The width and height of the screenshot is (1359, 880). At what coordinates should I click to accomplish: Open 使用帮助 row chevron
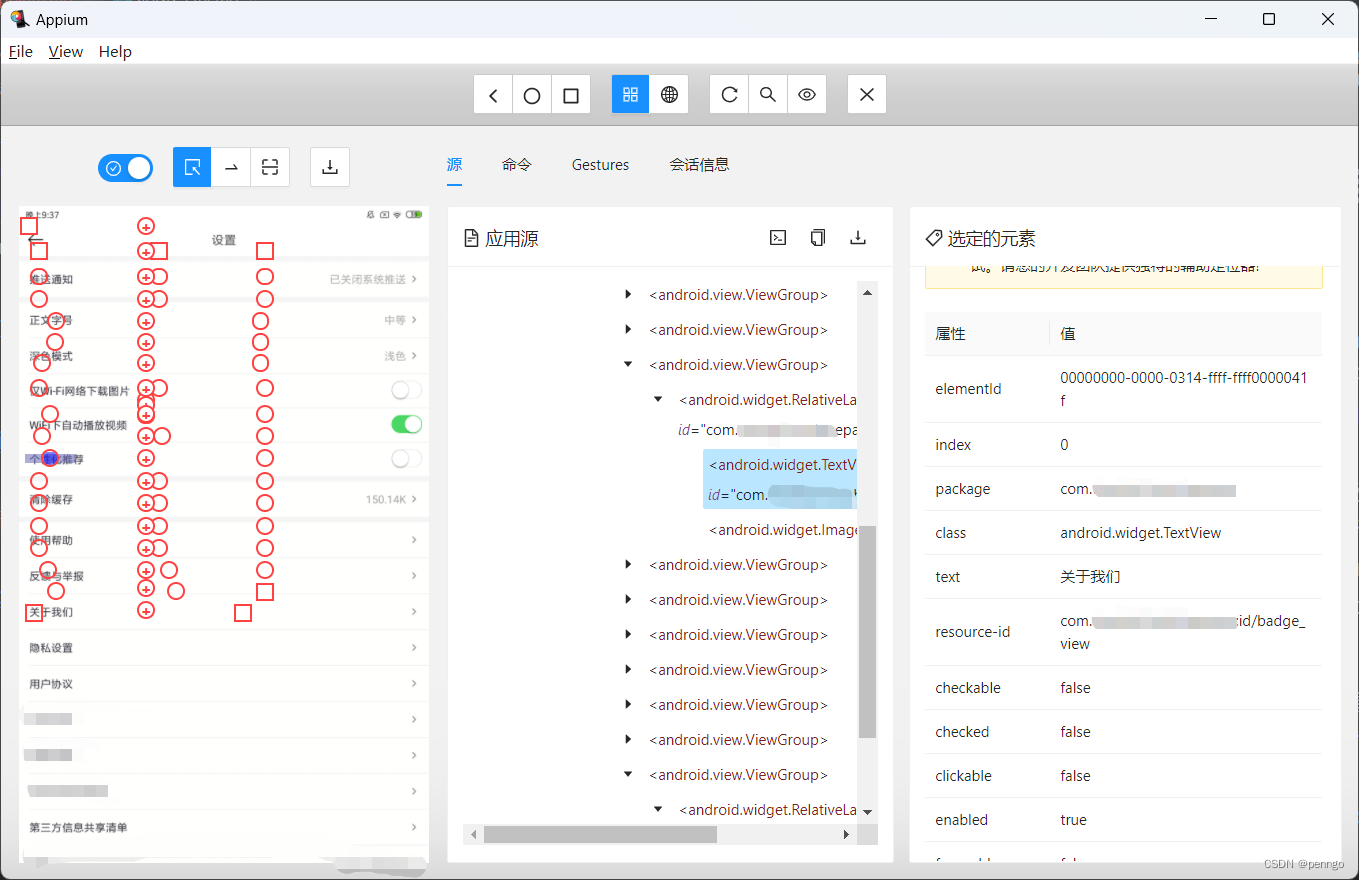414,540
